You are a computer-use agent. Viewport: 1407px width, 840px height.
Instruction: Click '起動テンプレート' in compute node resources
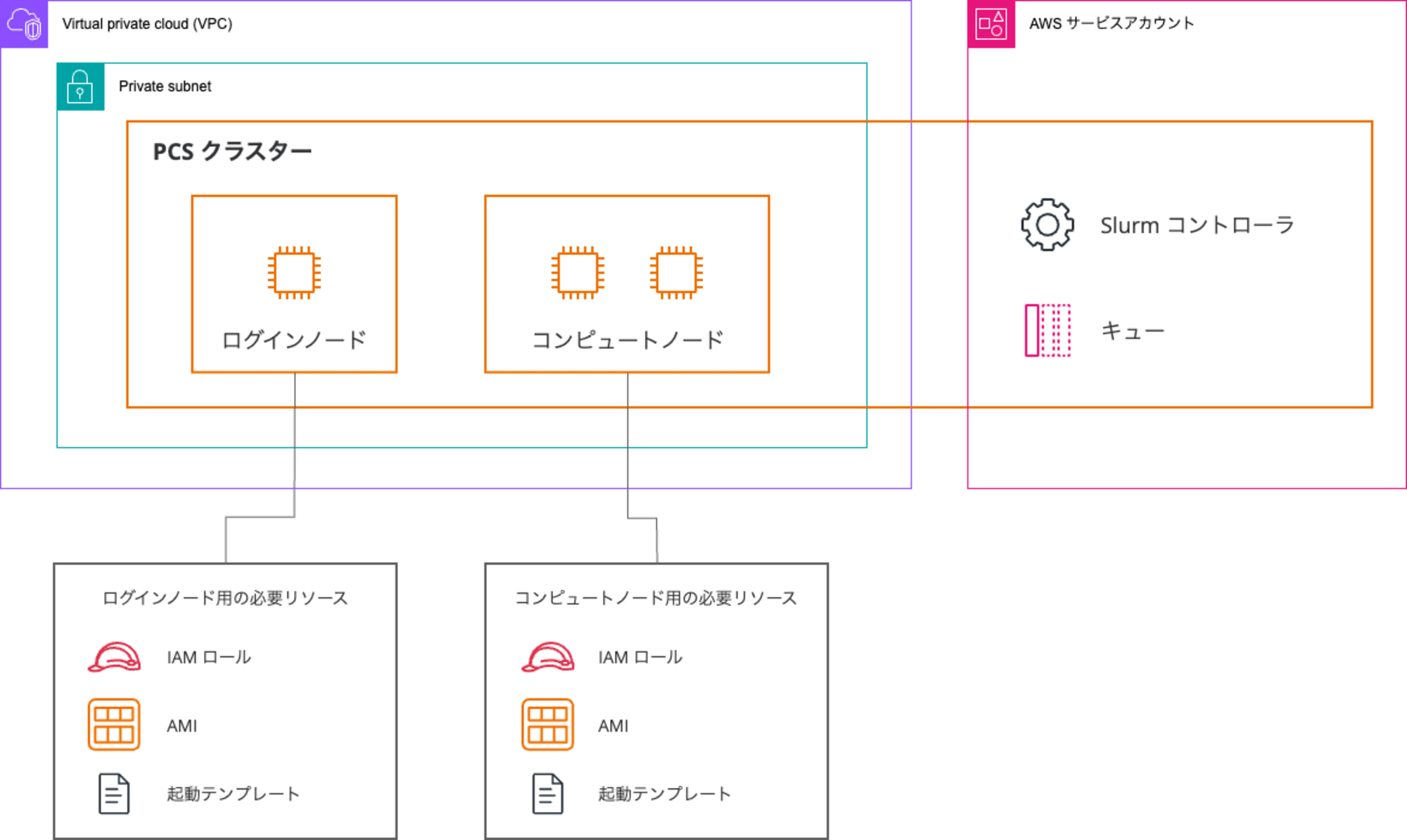[x=665, y=794]
